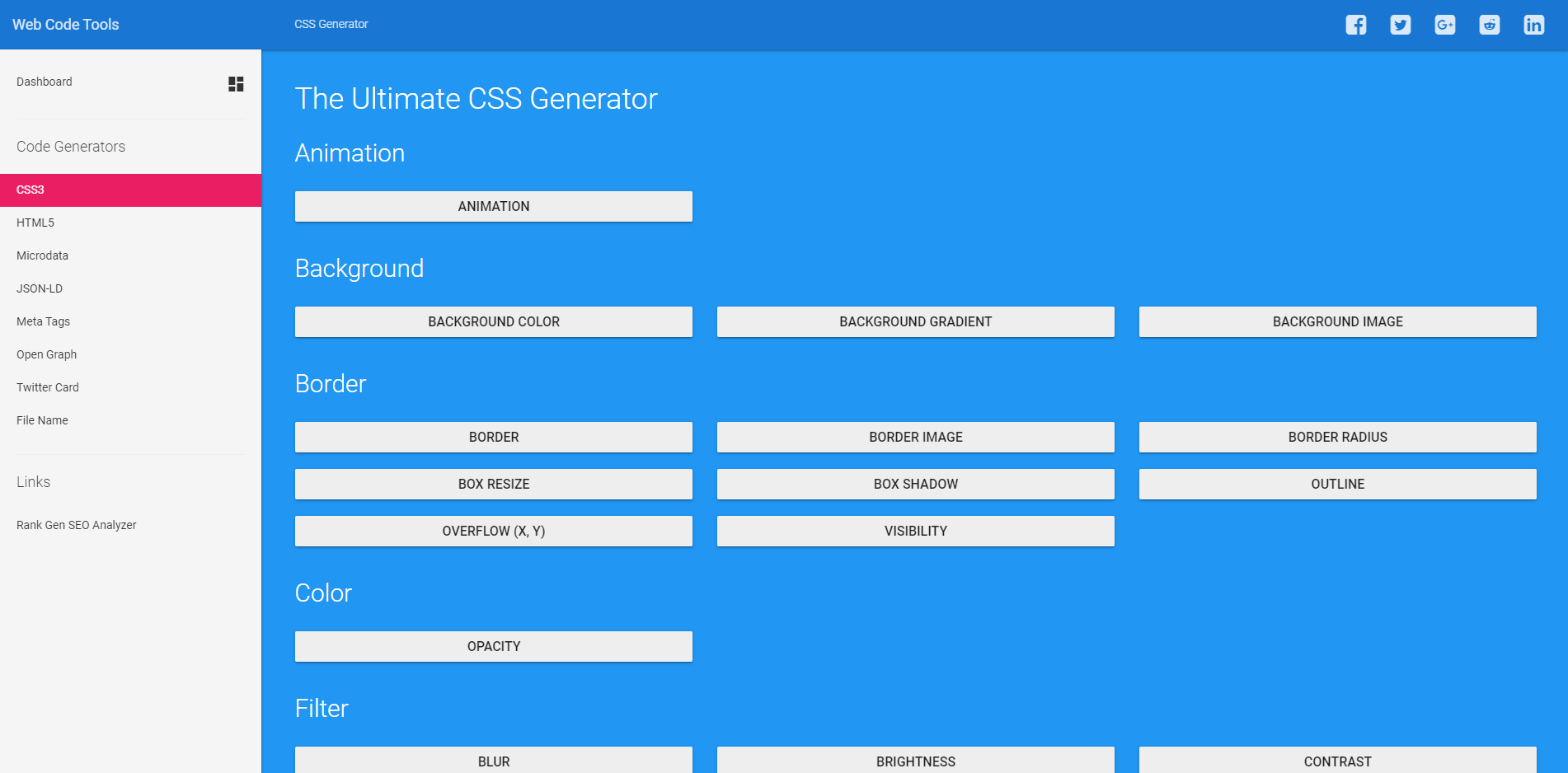
Task: Open the Background Color generator
Action: (x=494, y=321)
